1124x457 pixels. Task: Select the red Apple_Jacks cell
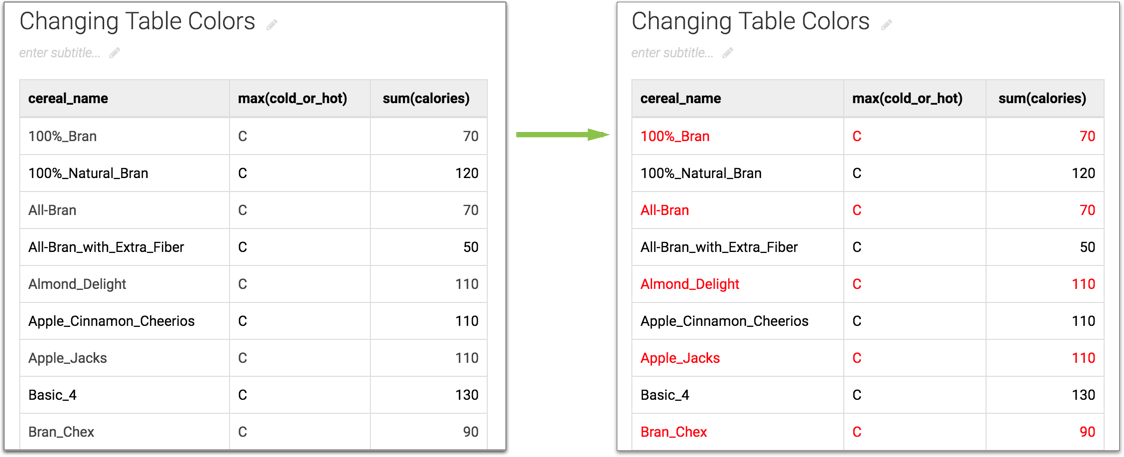pos(680,358)
